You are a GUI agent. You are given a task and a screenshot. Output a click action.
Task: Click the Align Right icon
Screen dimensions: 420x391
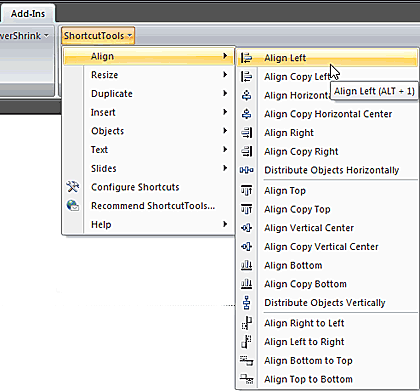(x=247, y=133)
